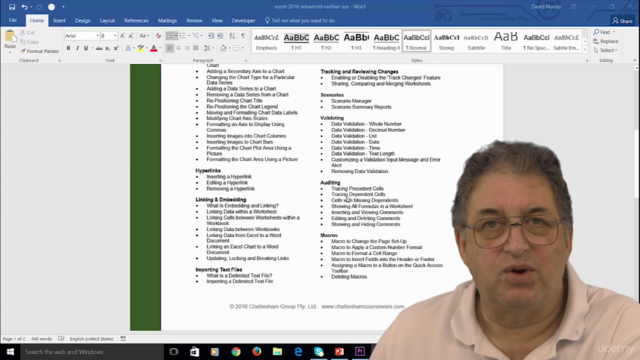This screenshot has height=360, width=640.
Task: Toggle Underline formatting
Action: [86, 48]
